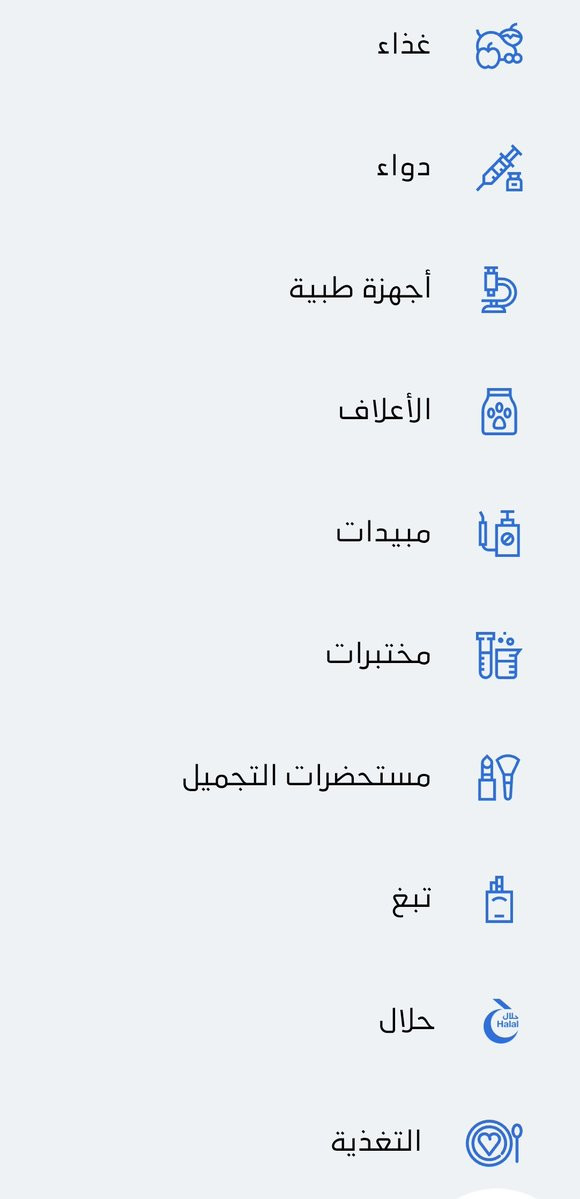Go to the حلال section
580x1199 pixels.
406,1021
